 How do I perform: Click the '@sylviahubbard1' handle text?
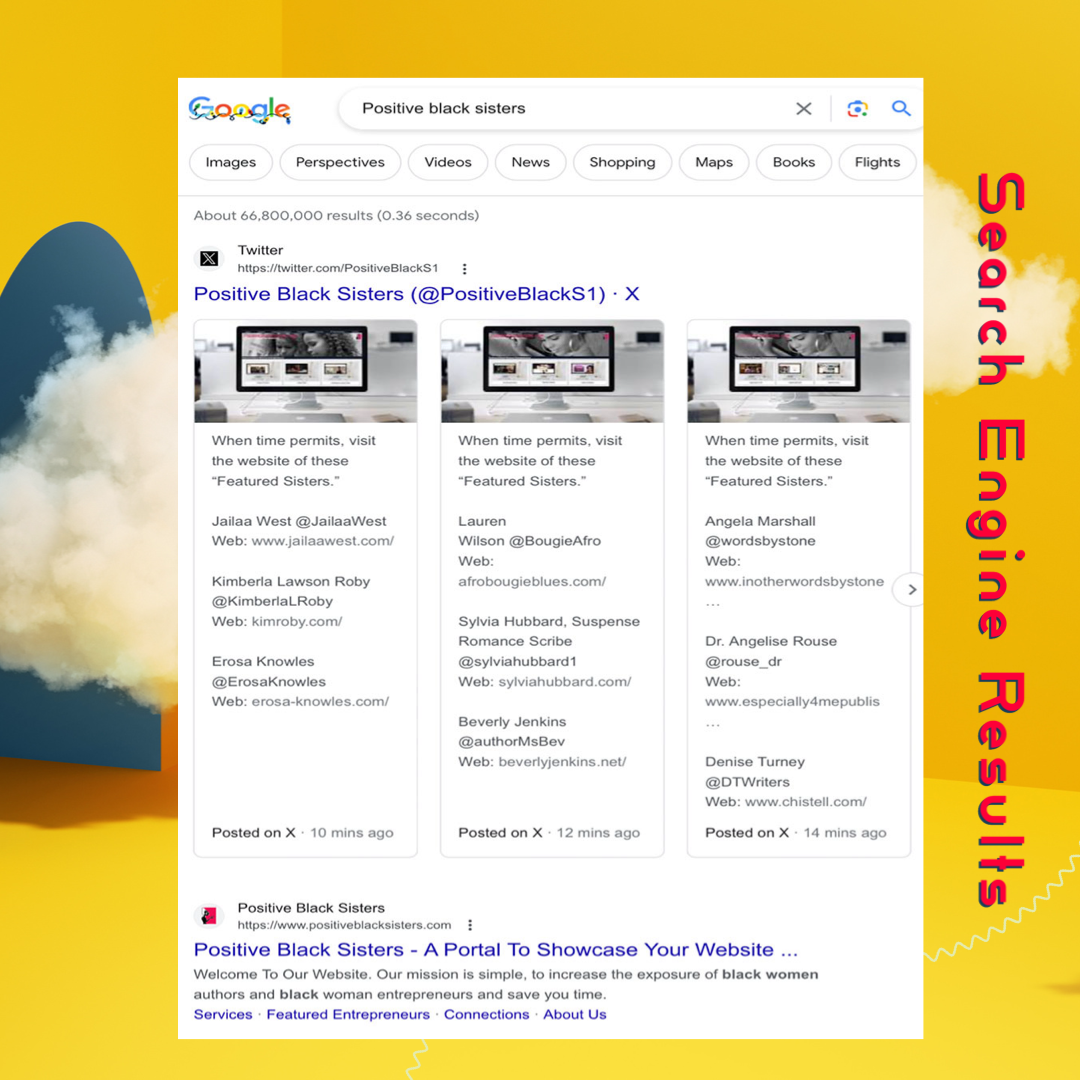pyautogui.click(x=517, y=661)
